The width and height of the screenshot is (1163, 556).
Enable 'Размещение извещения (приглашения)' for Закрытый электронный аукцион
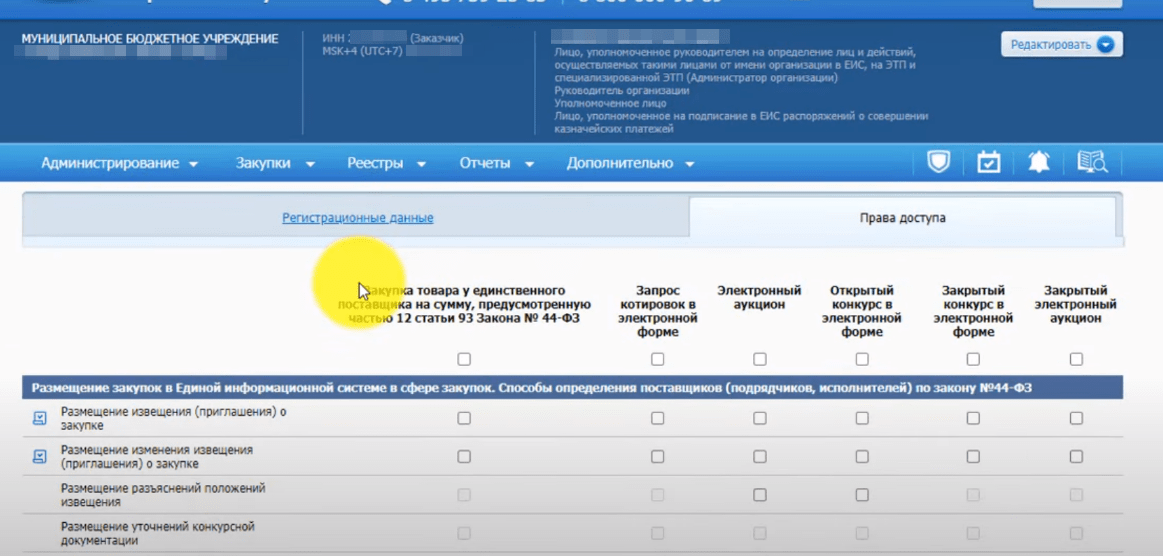(x=1076, y=418)
